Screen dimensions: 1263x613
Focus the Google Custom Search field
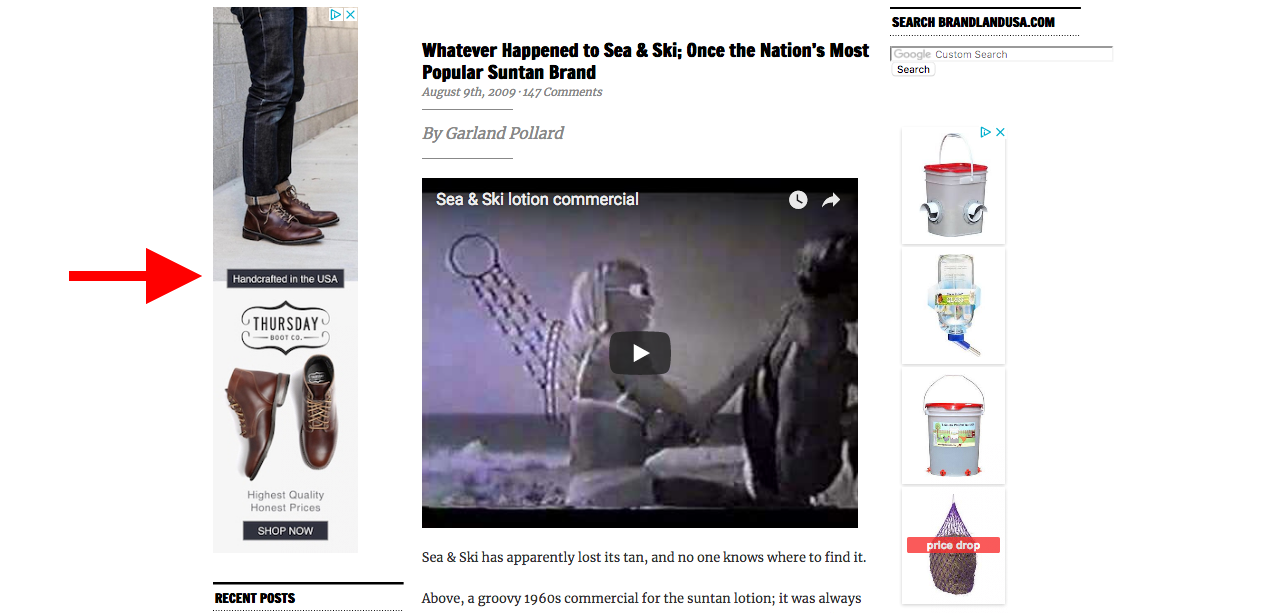point(1001,54)
